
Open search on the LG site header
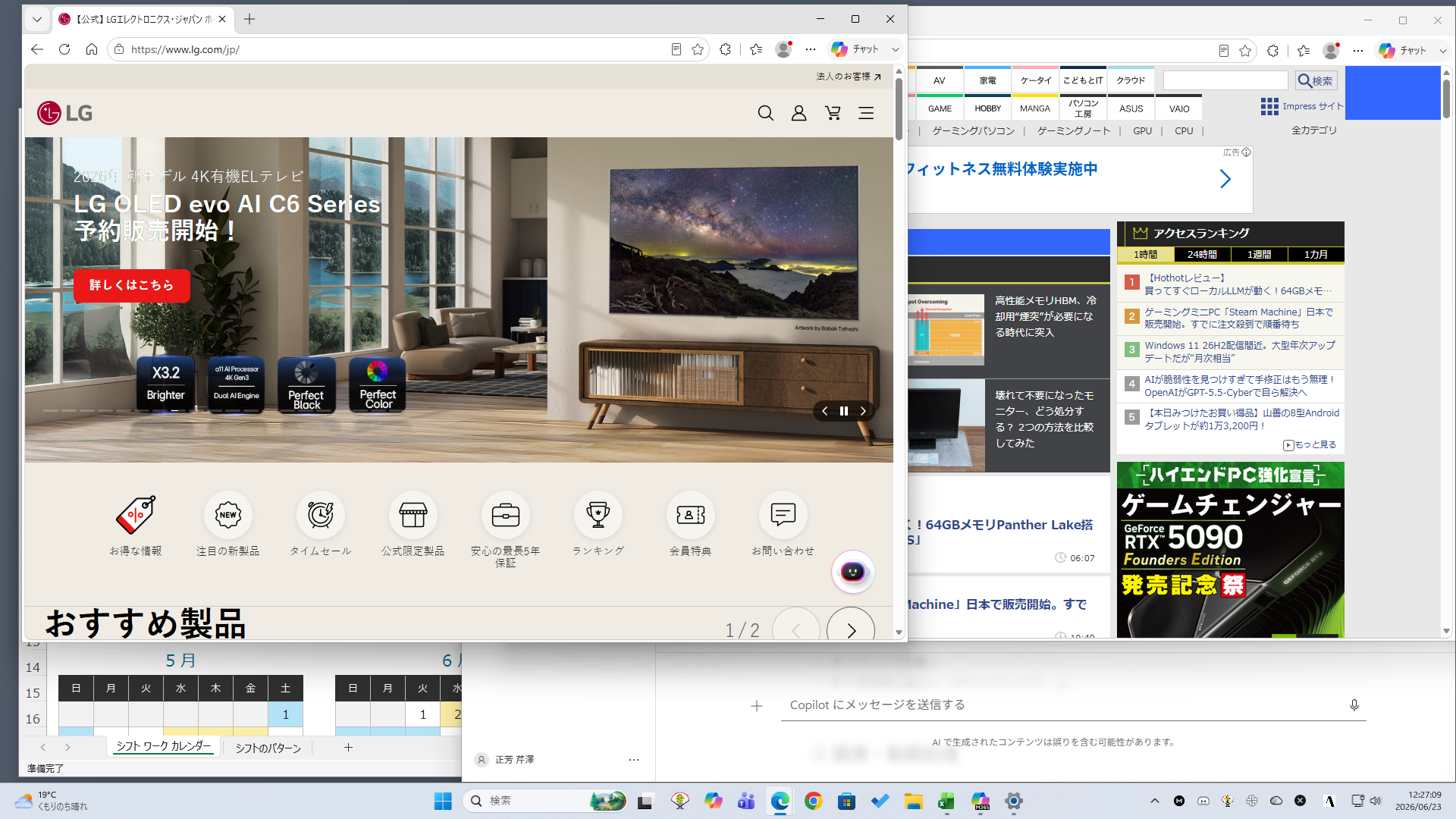click(765, 113)
